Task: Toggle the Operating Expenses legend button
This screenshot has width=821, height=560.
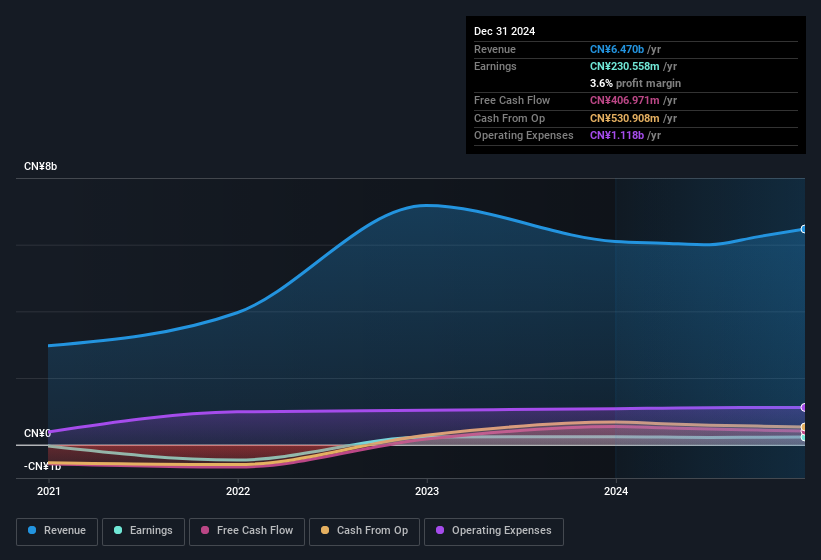Action: (494, 531)
